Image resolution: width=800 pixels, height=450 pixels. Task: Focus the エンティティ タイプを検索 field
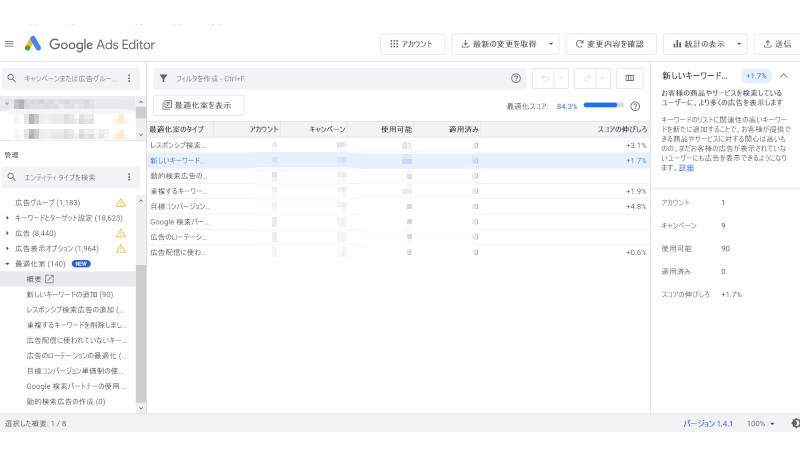pos(70,178)
